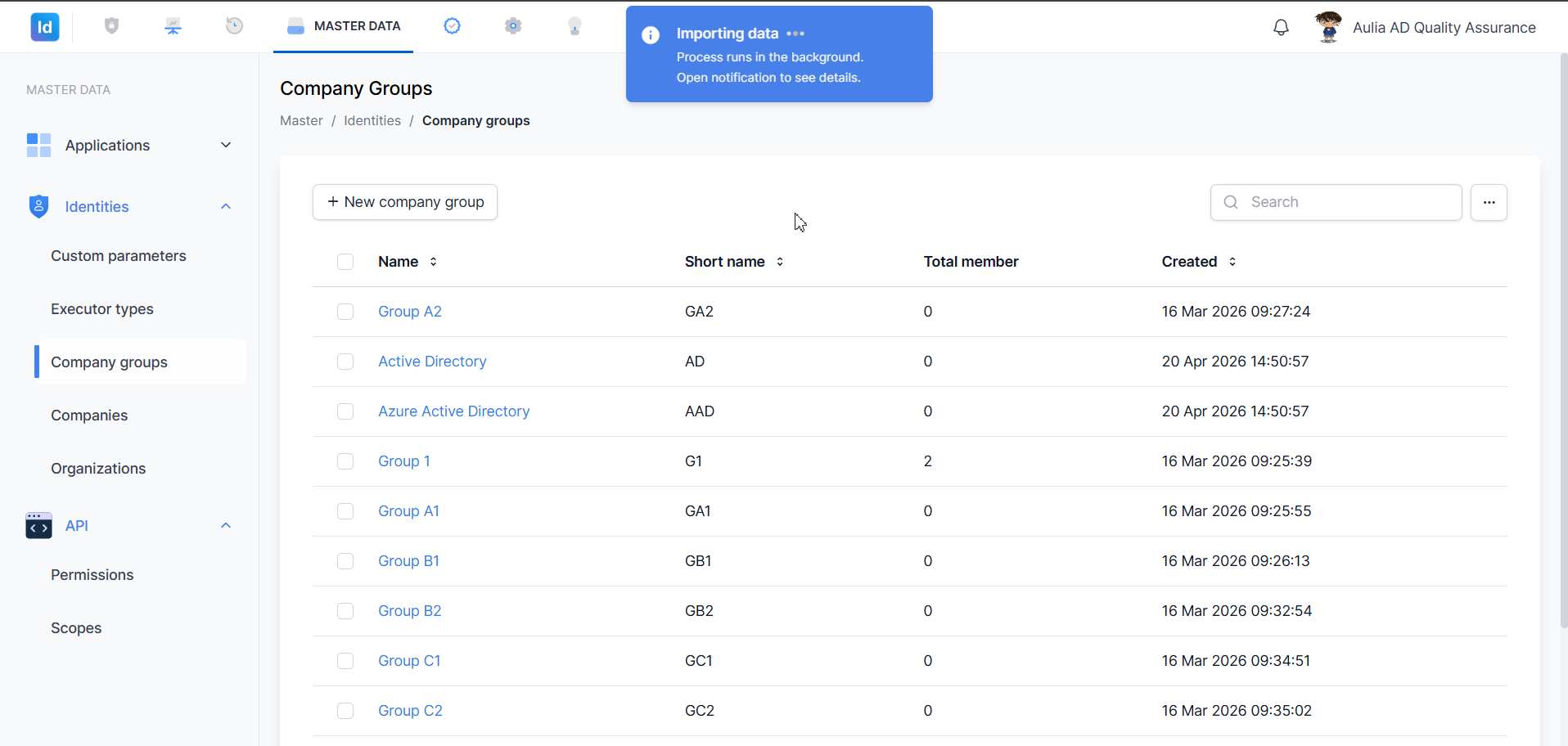Check the Group B2 row checkbox
The height and width of the screenshot is (746, 1568).
(345, 611)
